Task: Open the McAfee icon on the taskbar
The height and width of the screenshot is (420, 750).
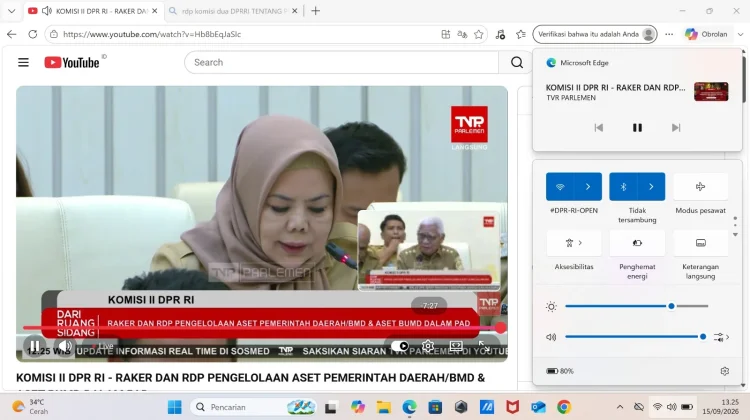Action: tap(512, 407)
